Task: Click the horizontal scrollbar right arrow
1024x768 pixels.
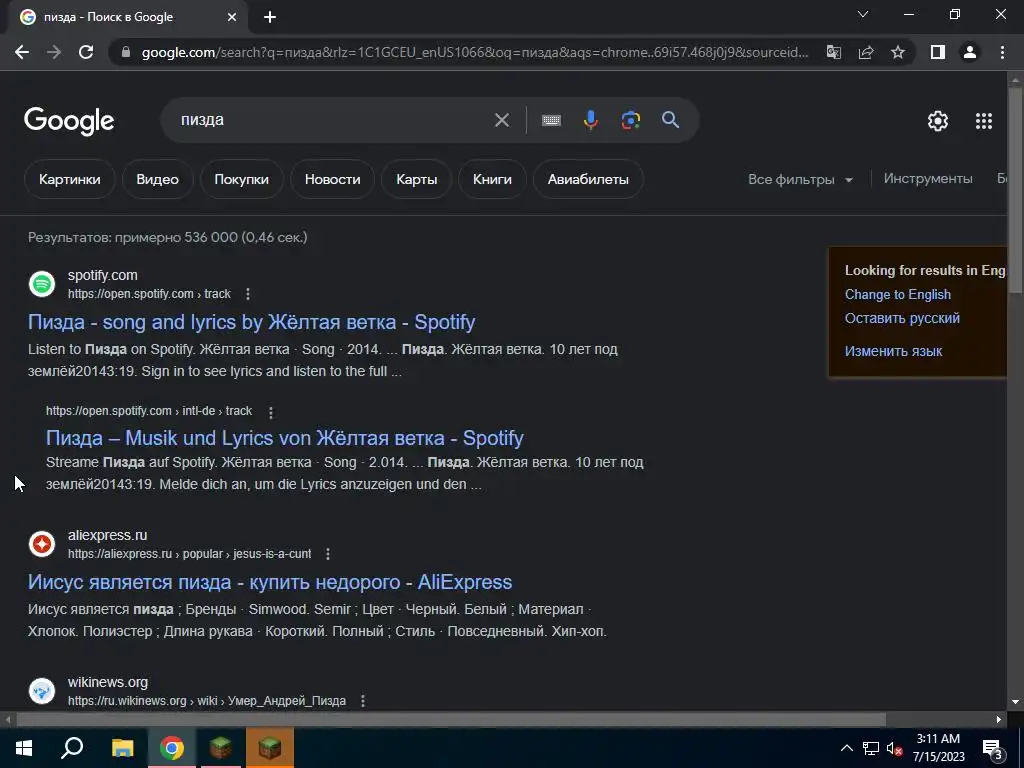Action: (x=999, y=719)
